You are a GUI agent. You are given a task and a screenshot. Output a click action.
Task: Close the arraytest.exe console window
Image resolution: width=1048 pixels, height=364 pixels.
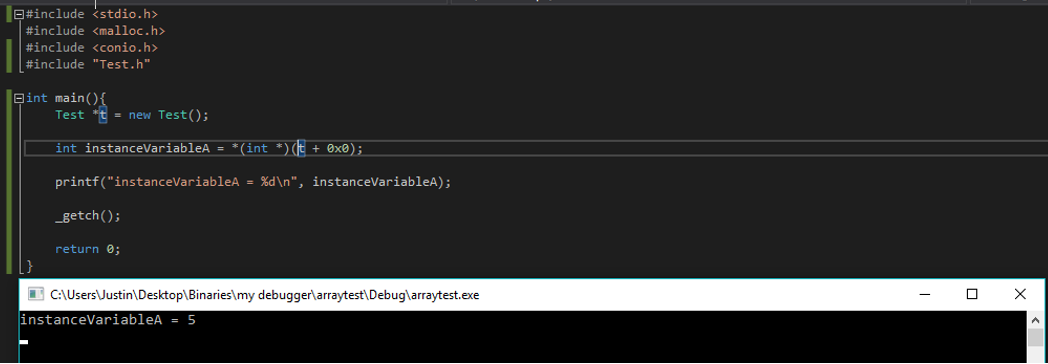tap(1020, 295)
